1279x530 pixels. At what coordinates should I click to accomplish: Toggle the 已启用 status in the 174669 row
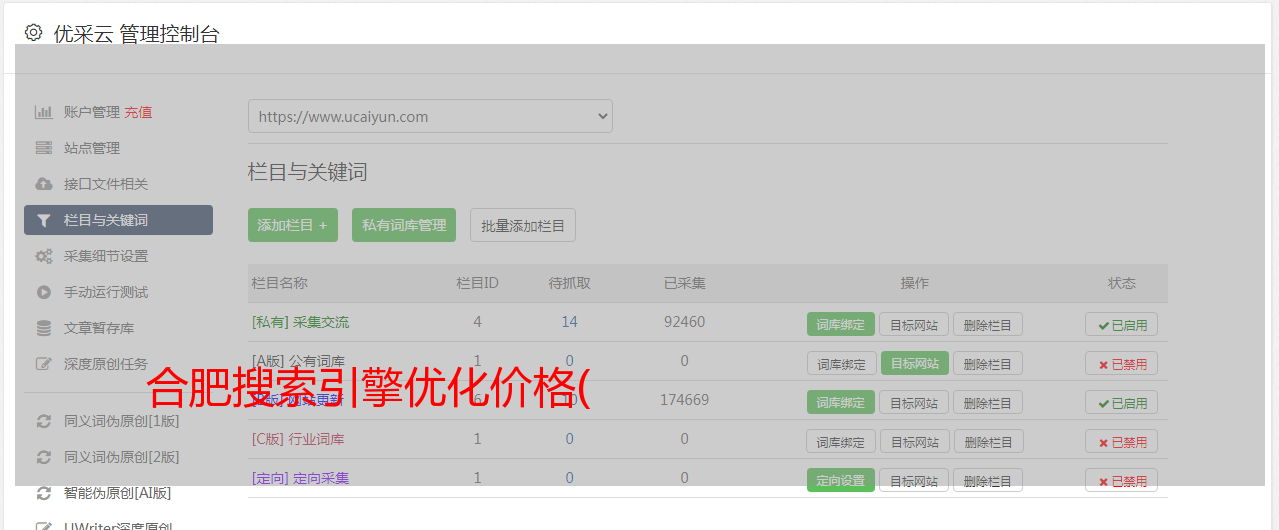tap(1121, 402)
